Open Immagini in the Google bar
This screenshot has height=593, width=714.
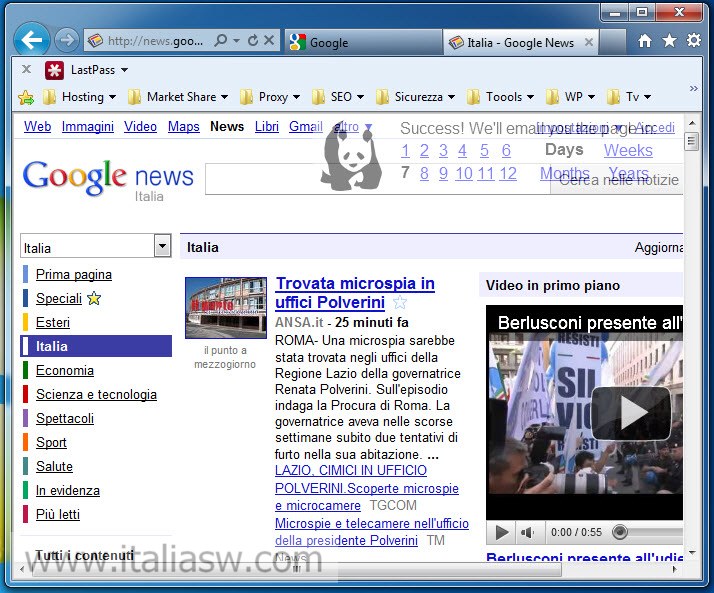pyautogui.click(x=88, y=127)
